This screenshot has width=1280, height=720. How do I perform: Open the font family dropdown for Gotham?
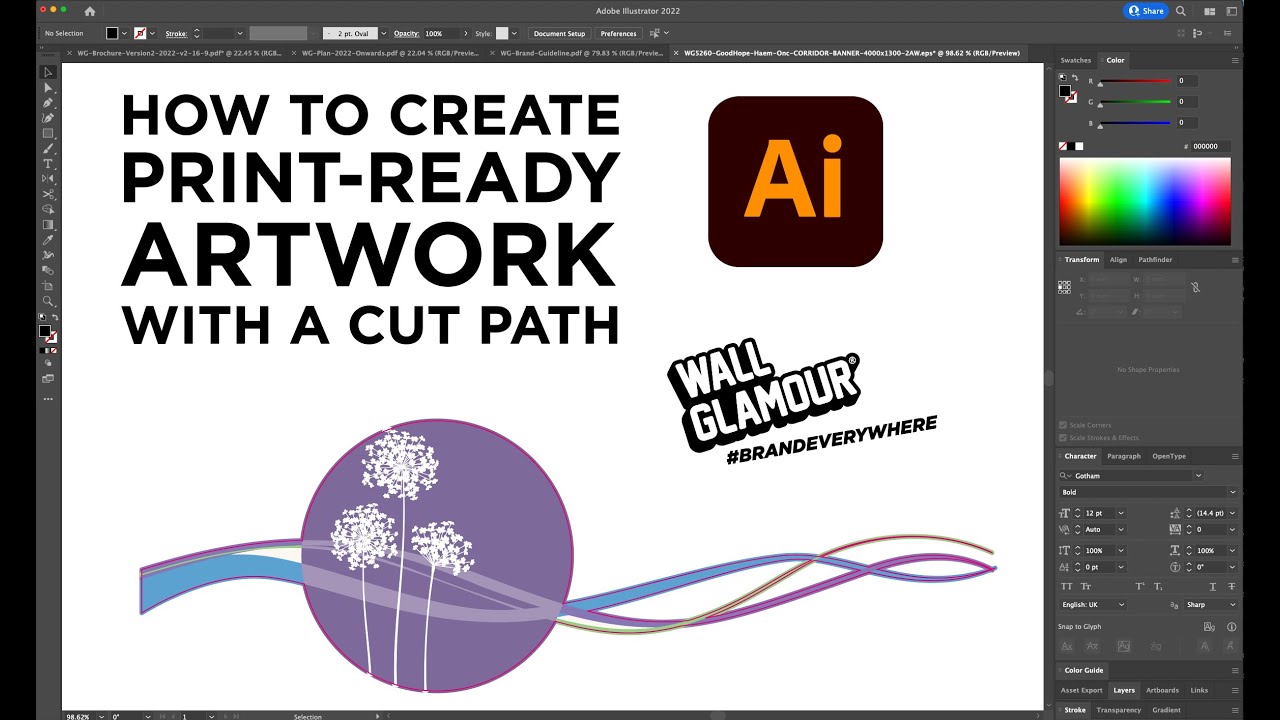click(1198, 476)
